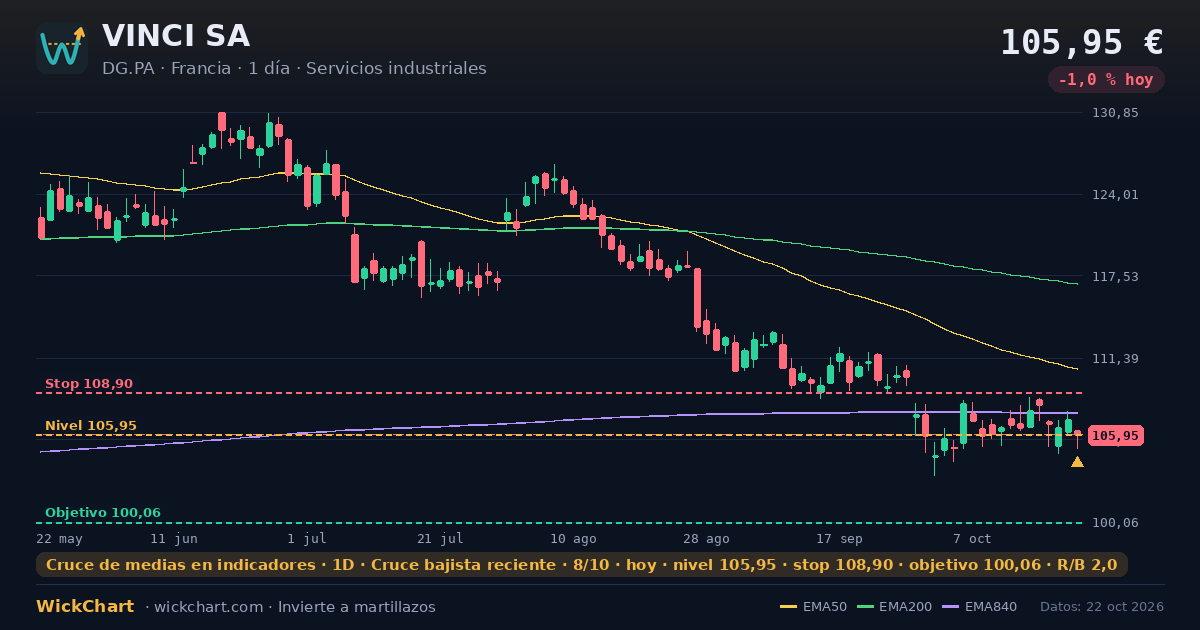
Task: Select the "22 may" date label
Action: pos(59,538)
